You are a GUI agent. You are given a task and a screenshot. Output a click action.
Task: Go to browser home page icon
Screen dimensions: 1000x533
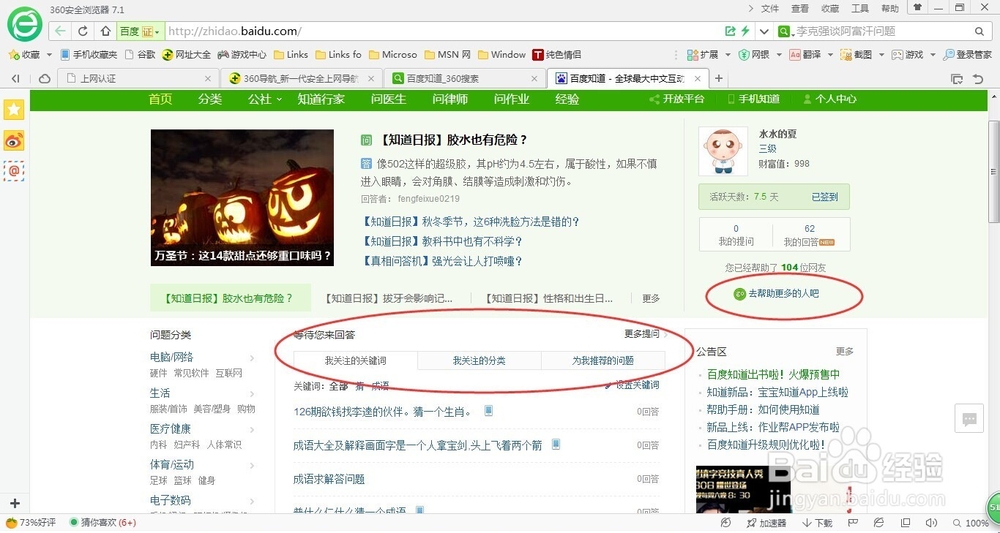click(x=105, y=31)
